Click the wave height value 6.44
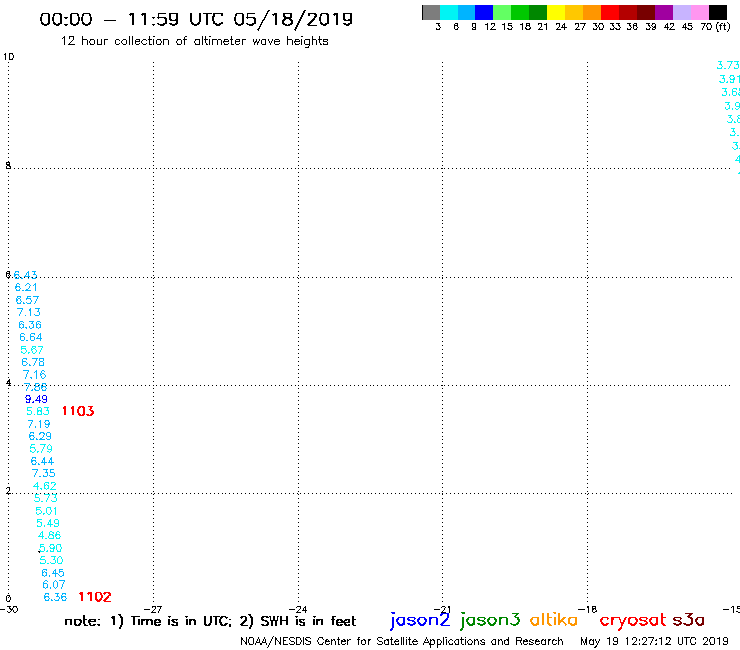 click(42, 461)
